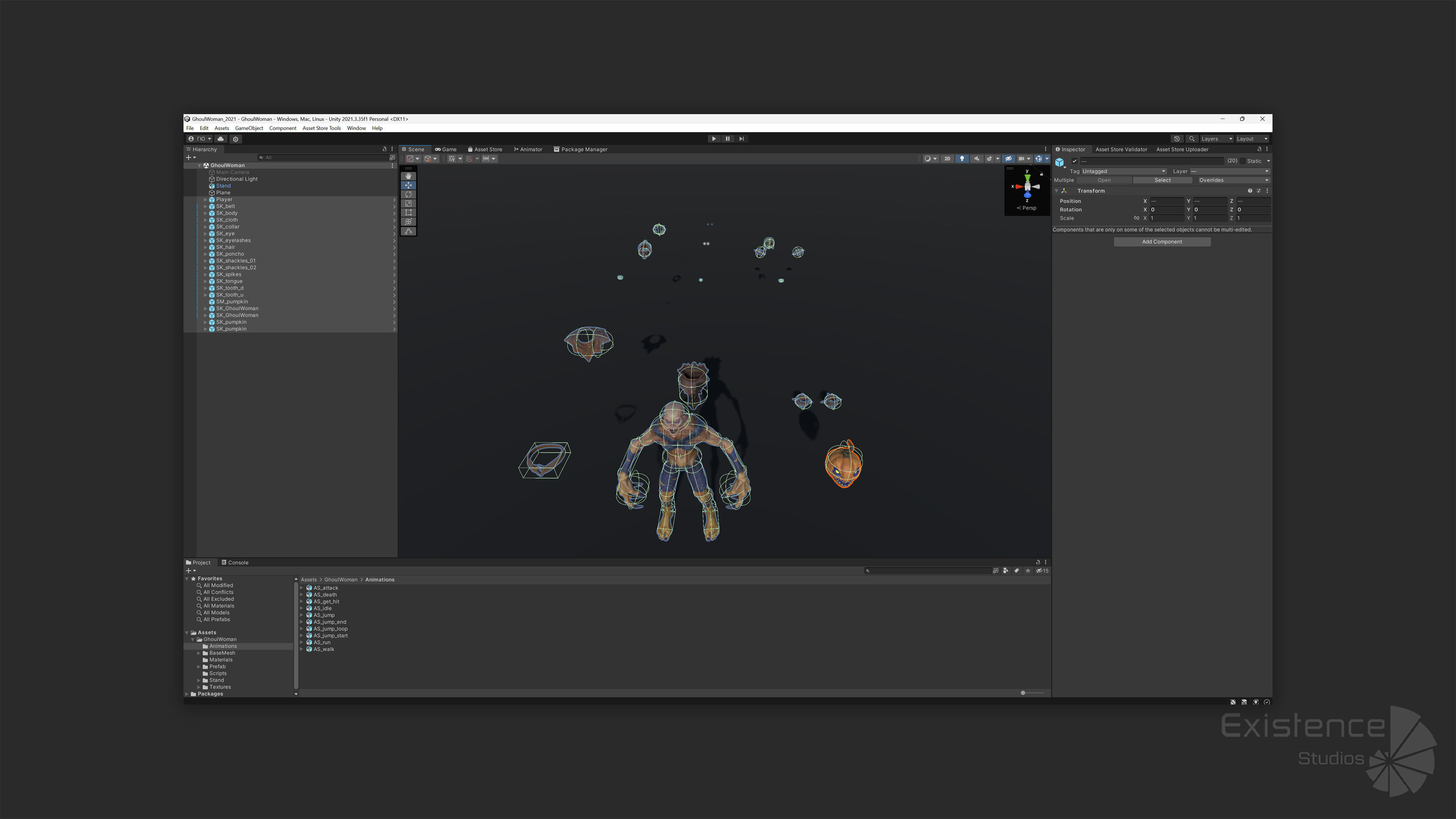Expand the SK_belt hierarchy item

[x=205, y=206]
